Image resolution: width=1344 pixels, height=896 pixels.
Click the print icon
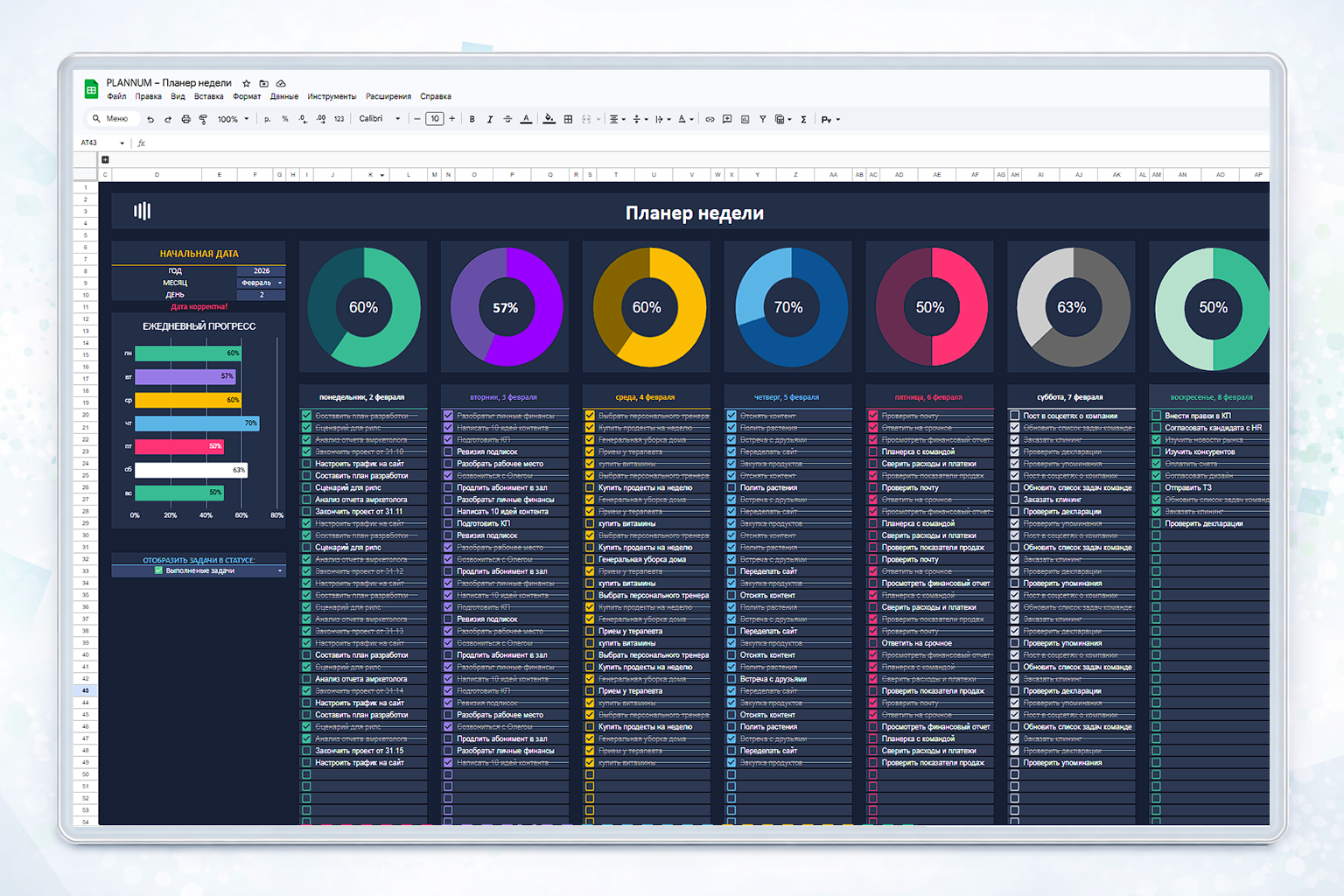pos(185,120)
